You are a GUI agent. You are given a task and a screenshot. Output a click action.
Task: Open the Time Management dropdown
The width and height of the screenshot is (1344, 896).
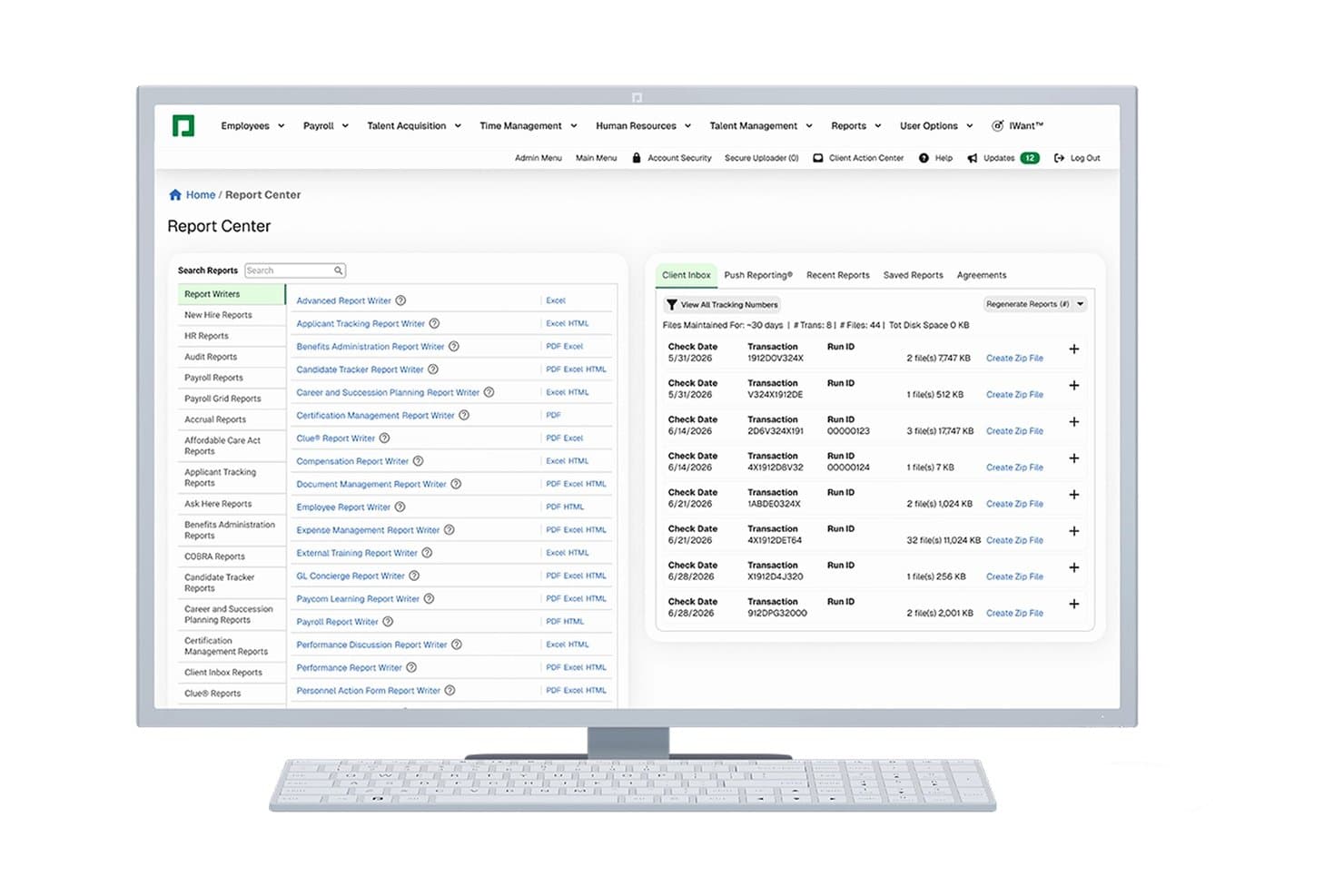click(x=529, y=126)
